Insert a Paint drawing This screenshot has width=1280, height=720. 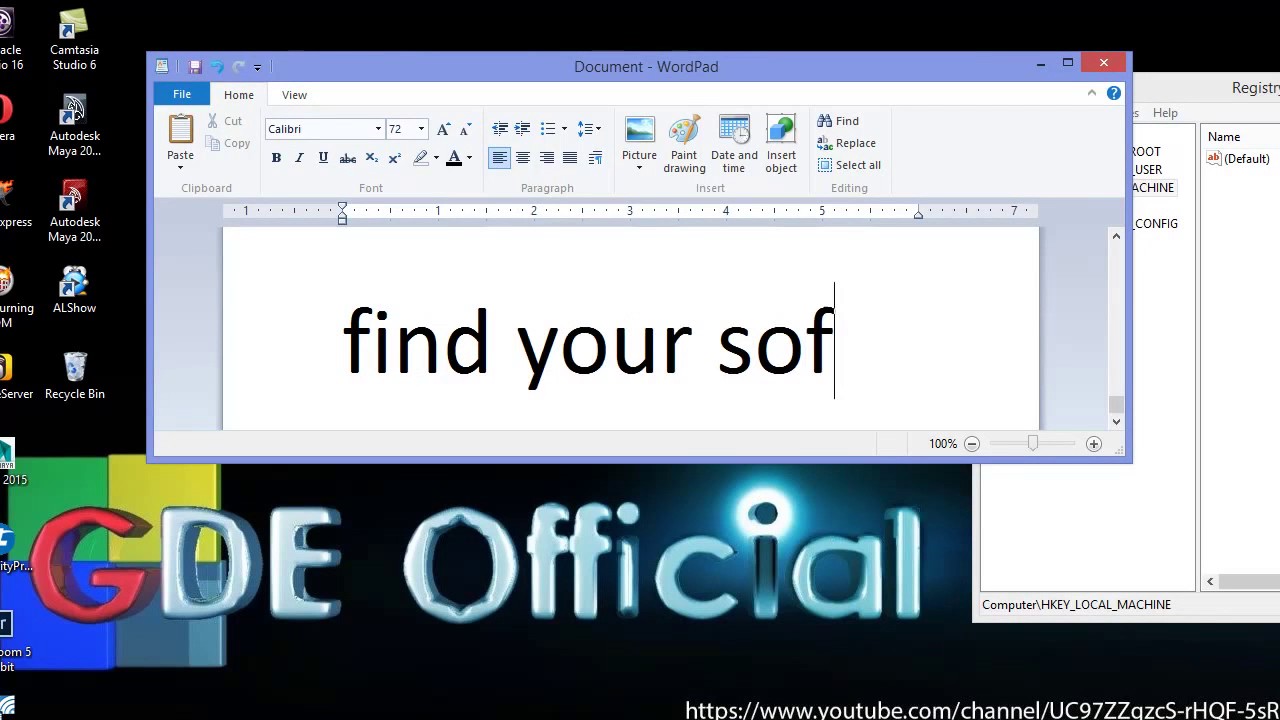pyautogui.click(x=684, y=144)
